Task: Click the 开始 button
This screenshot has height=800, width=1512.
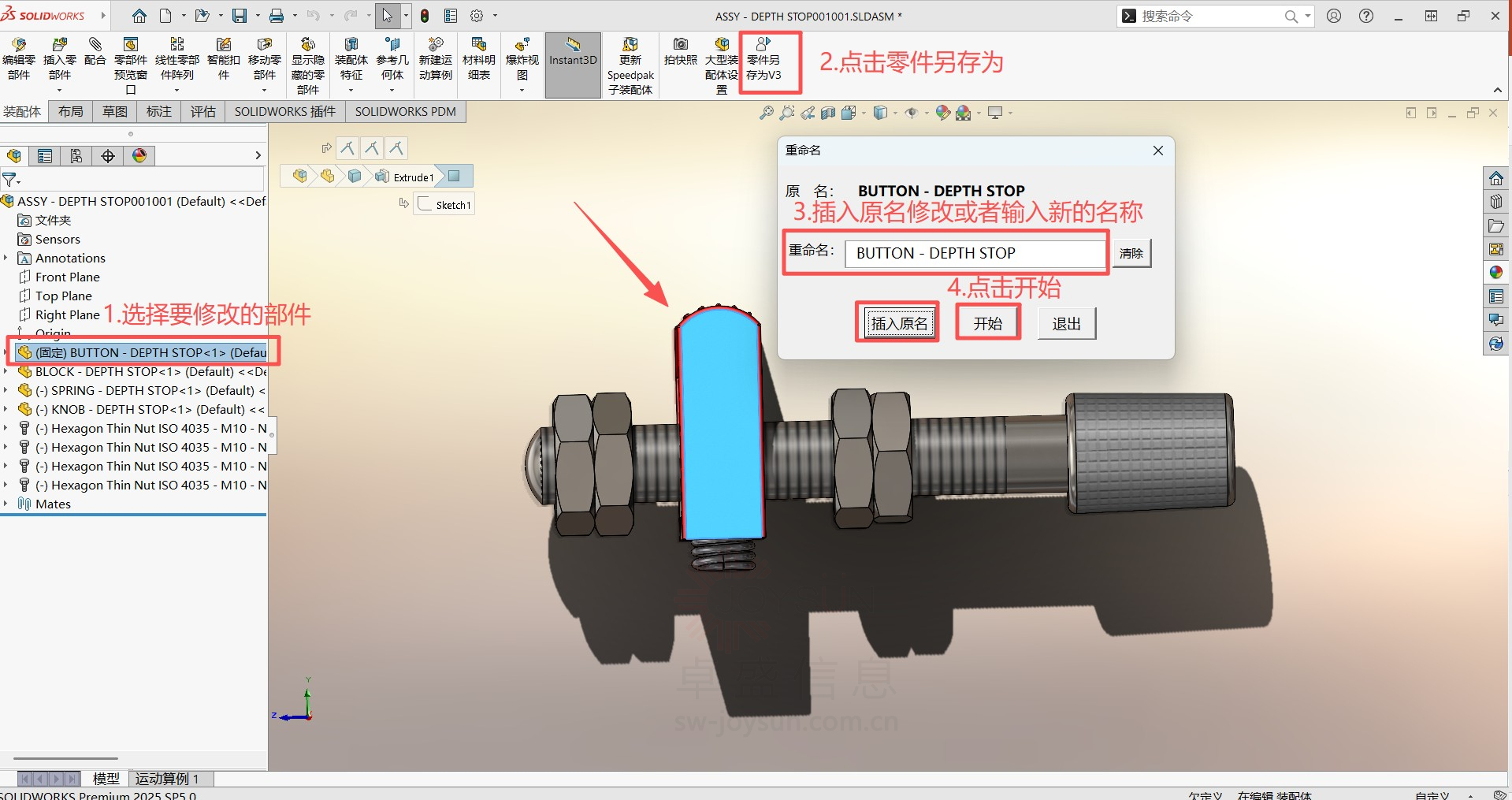Action: [x=988, y=323]
